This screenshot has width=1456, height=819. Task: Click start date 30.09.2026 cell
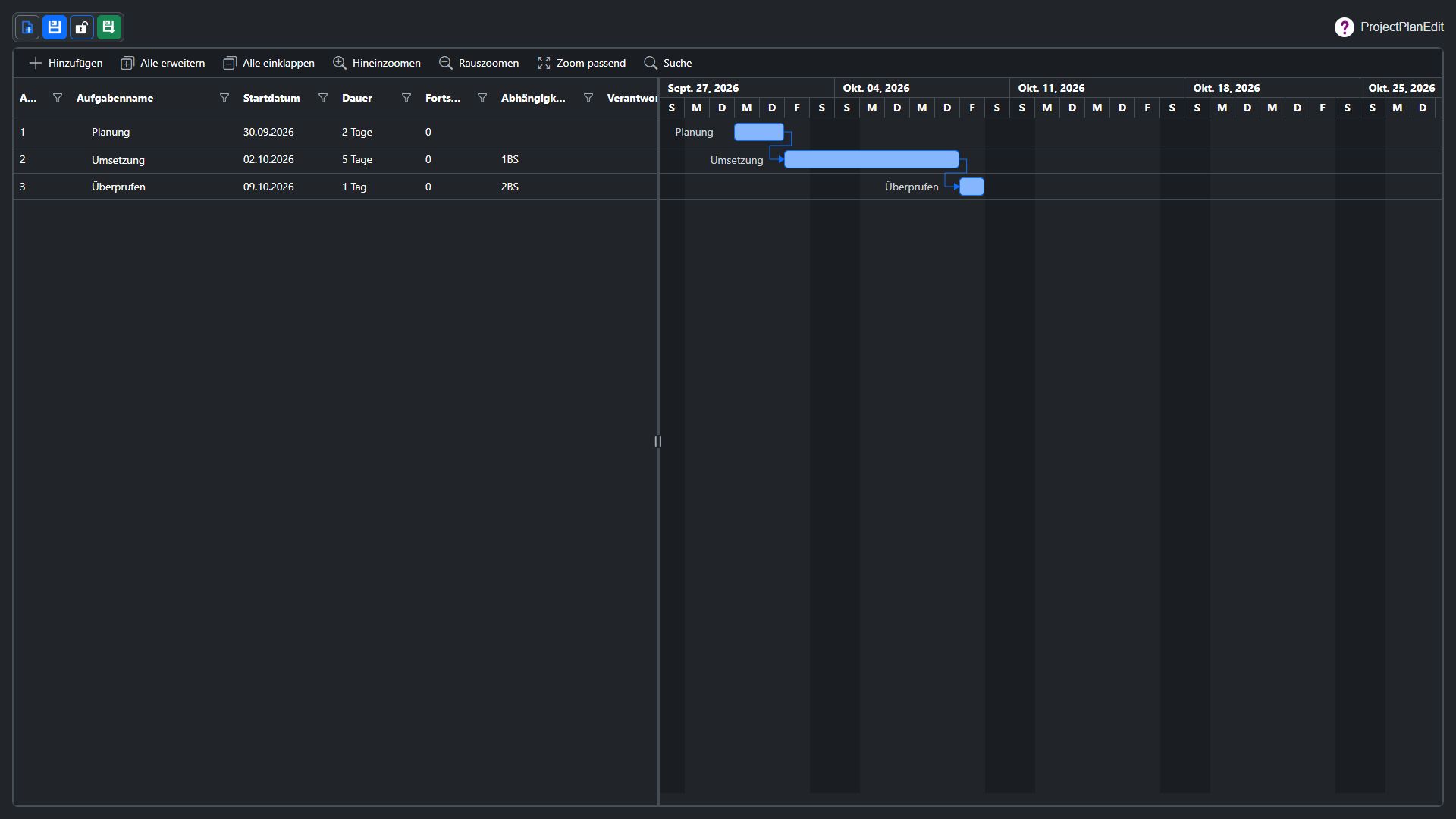point(268,132)
